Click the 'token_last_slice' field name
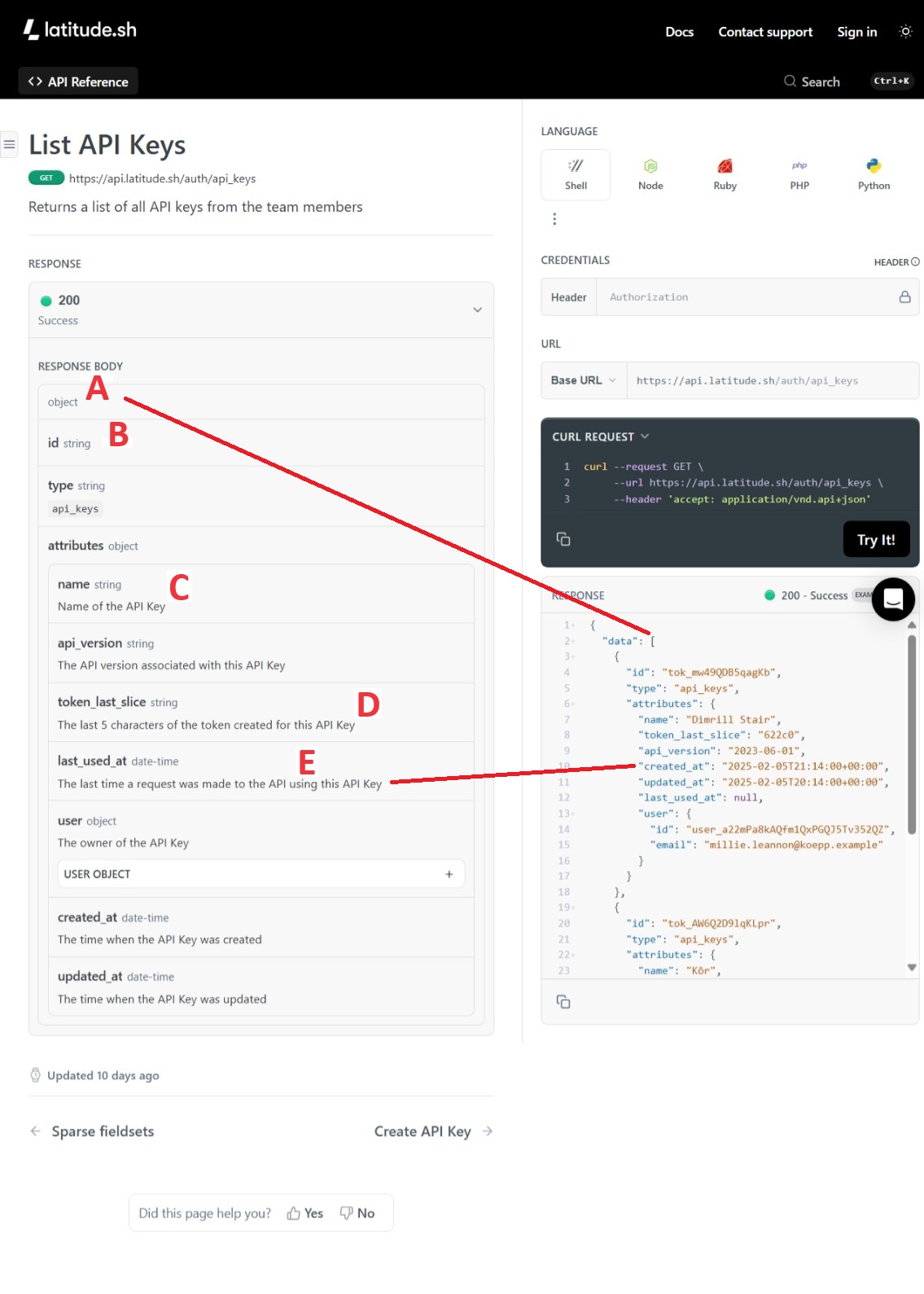This screenshot has height=1294, width=924. click(x=102, y=702)
